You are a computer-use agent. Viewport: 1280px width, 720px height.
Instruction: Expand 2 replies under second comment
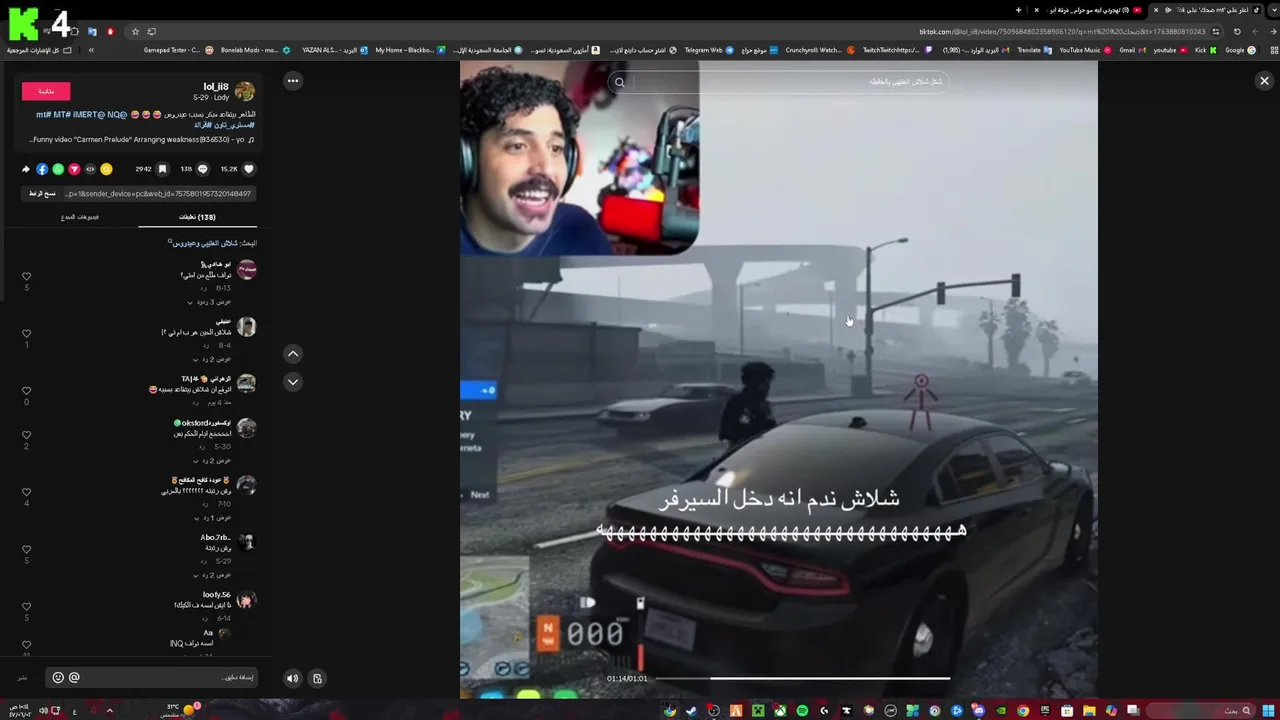(x=212, y=358)
